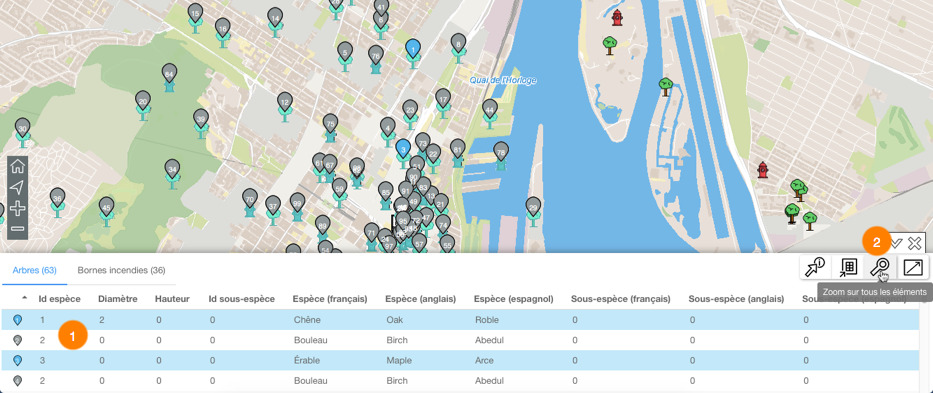
Task: Zoom in with the plus icon
Action: (17, 208)
